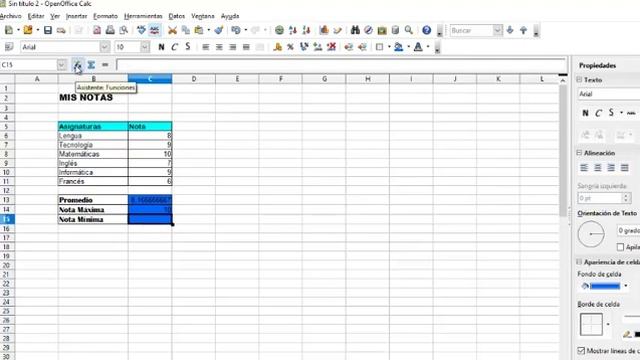Toggle Underline S in formatting toolbar
The width and height of the screenshot is (640, 360).
point(188,47)
